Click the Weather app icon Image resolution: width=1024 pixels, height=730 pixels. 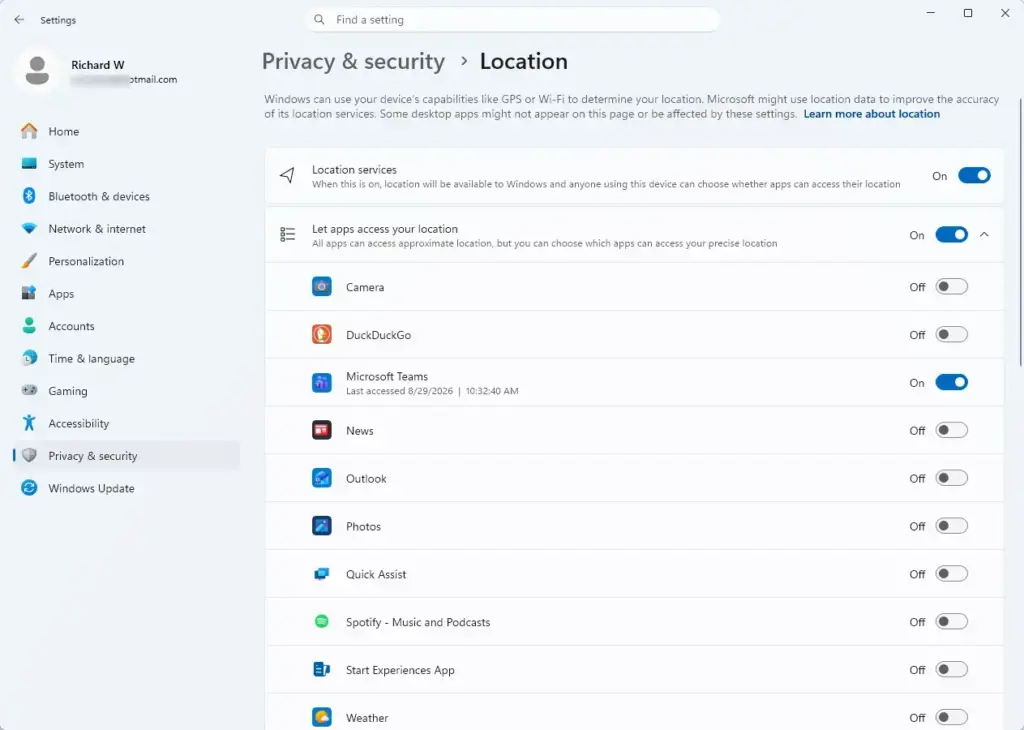(321, 717)
